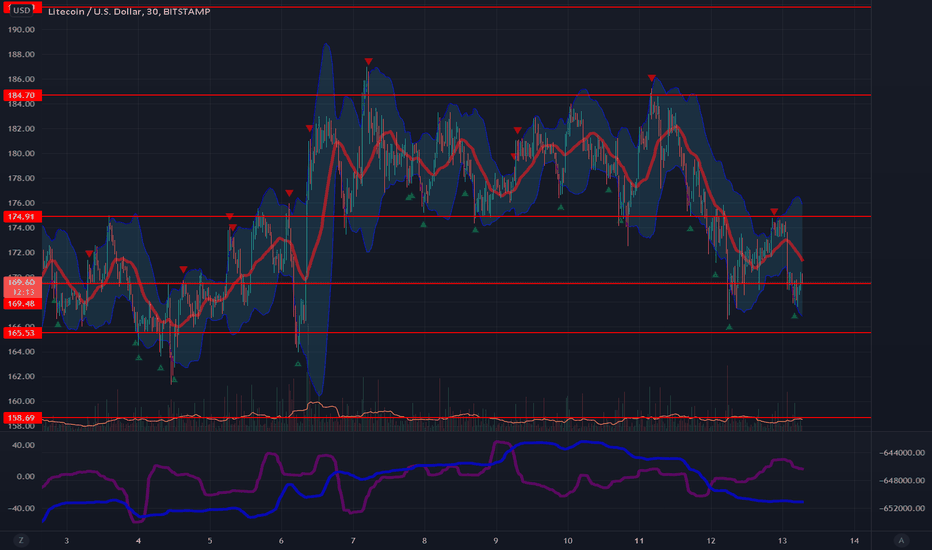This screenshot has width=932, height=550.
Task: Click date label 7 on time axis
Action: pyautogui.click(x=353, y=540)
